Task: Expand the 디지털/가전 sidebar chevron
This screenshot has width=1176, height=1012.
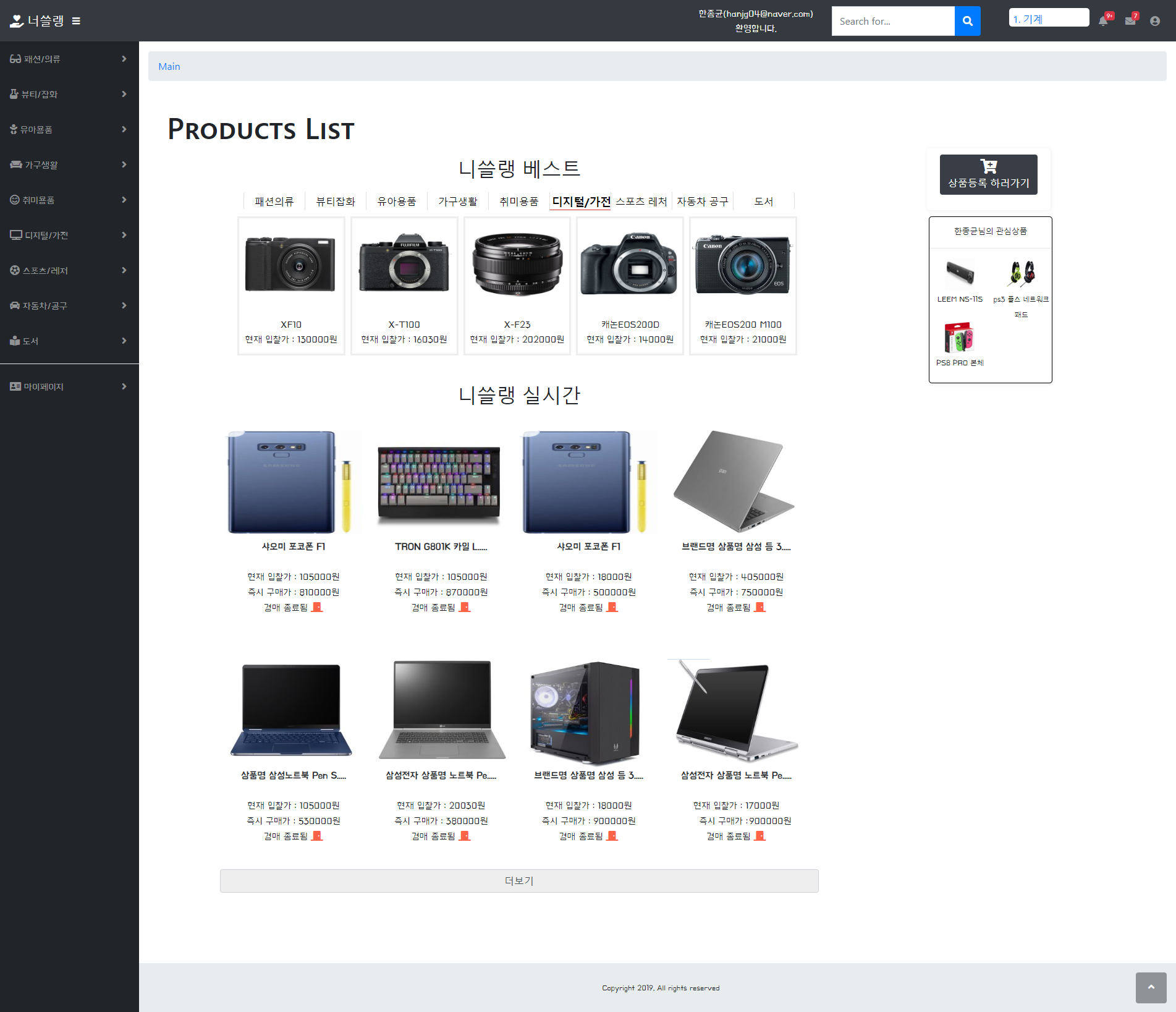Action: [124, 235]
